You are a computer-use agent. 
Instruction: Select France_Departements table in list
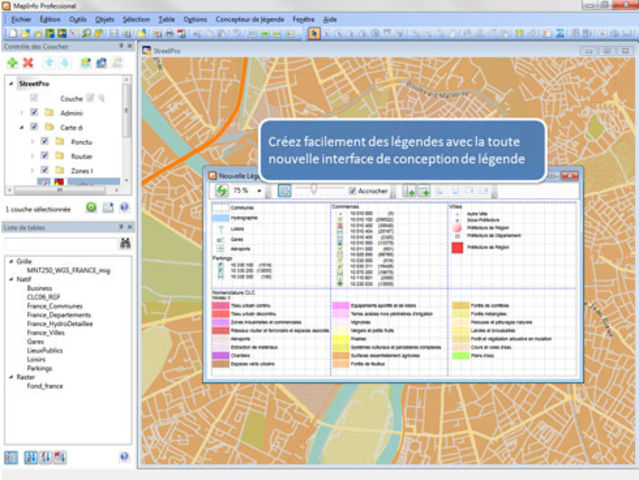coord(59,315)
